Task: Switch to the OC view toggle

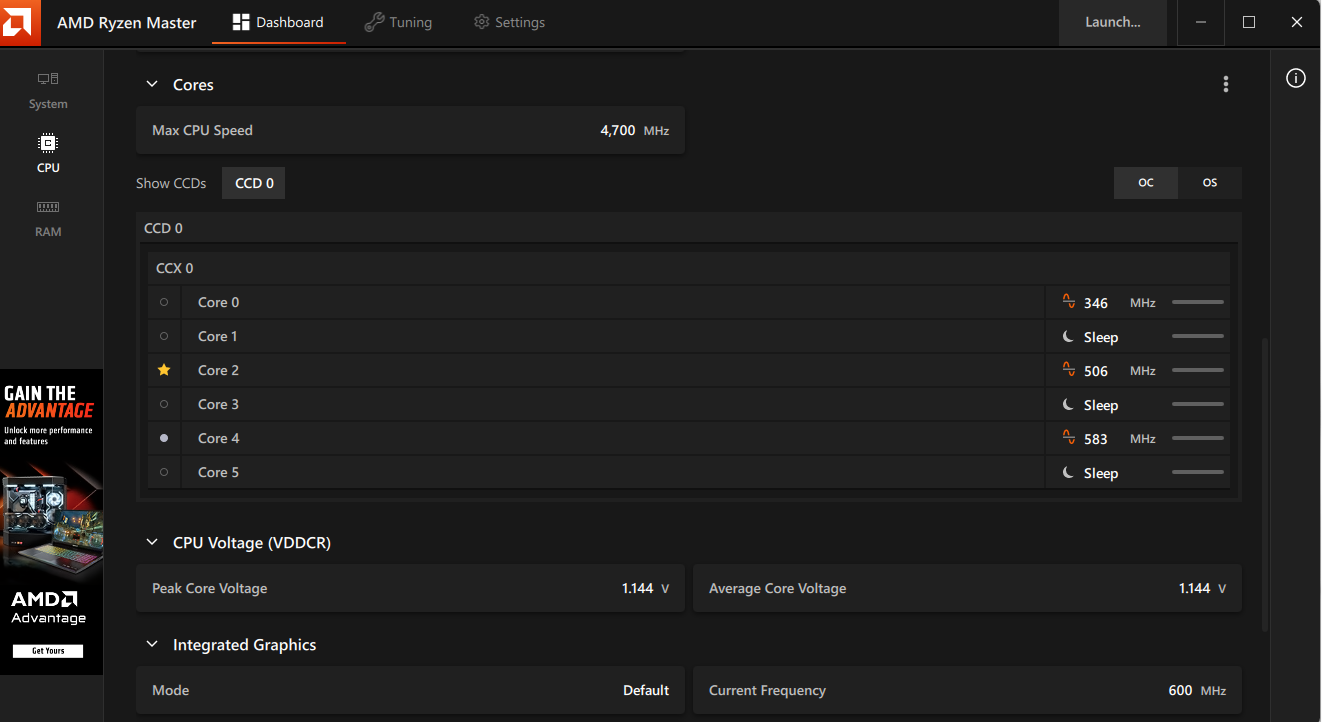Action: [x=1146, y=183]
